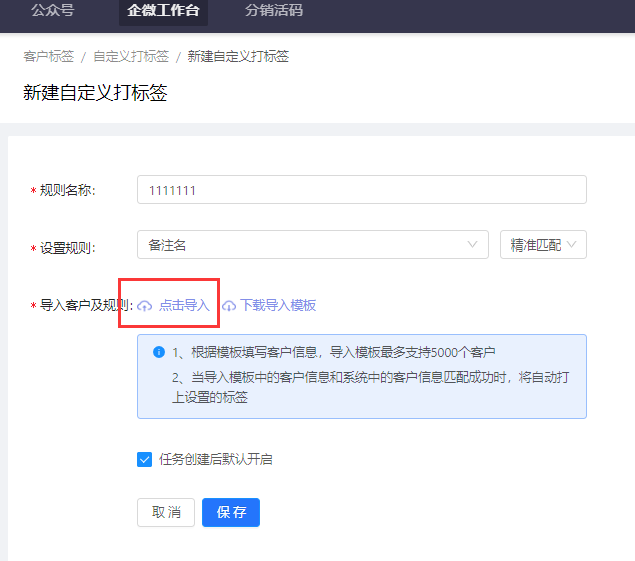Go to 客户标签 breadcrumb
This screenshot has height=561, width=635.
pos(49,56)
